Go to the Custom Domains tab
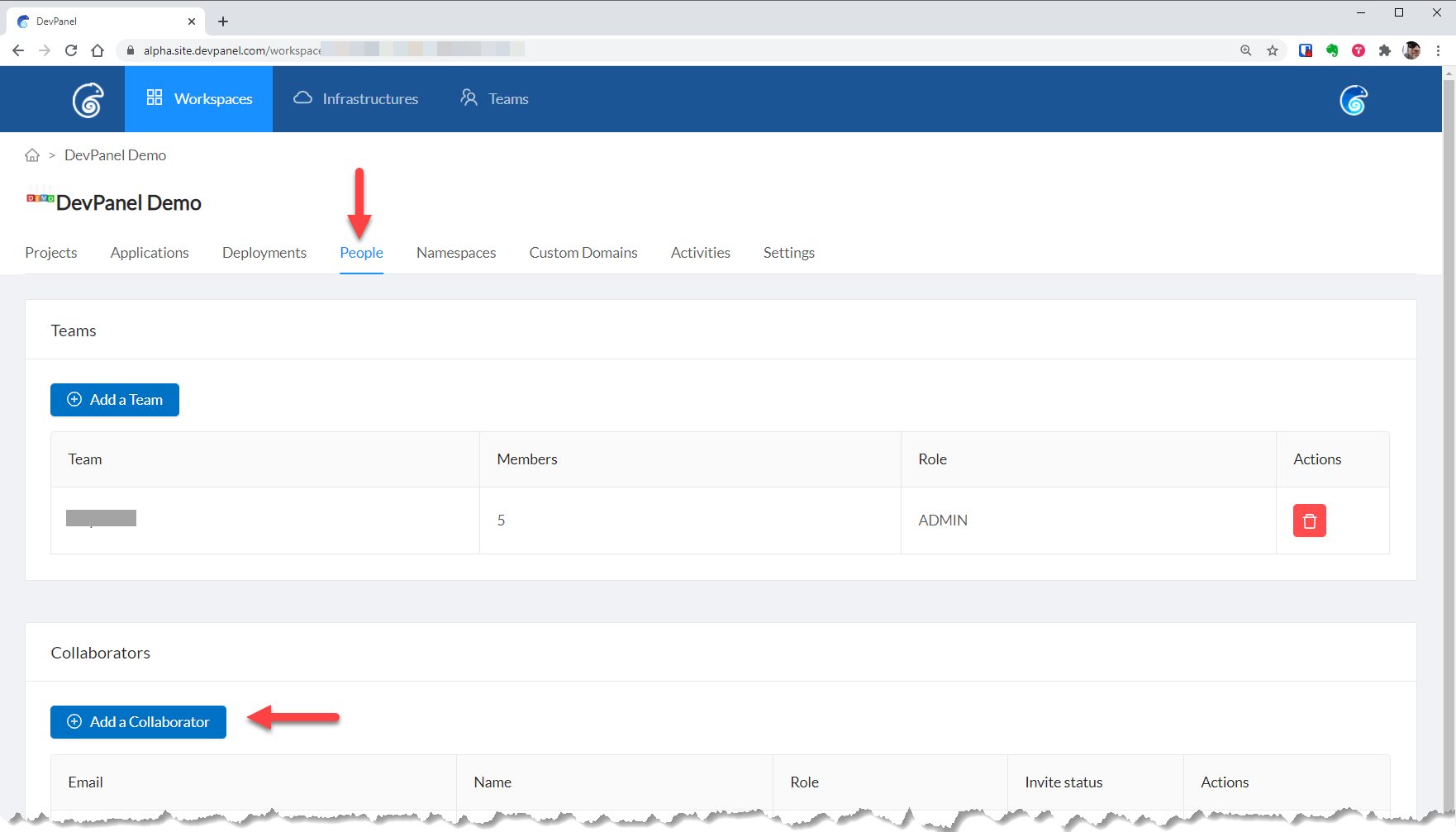Image resolution: width=1456 pixels, height=832 pixels. (x=583, y=253)
